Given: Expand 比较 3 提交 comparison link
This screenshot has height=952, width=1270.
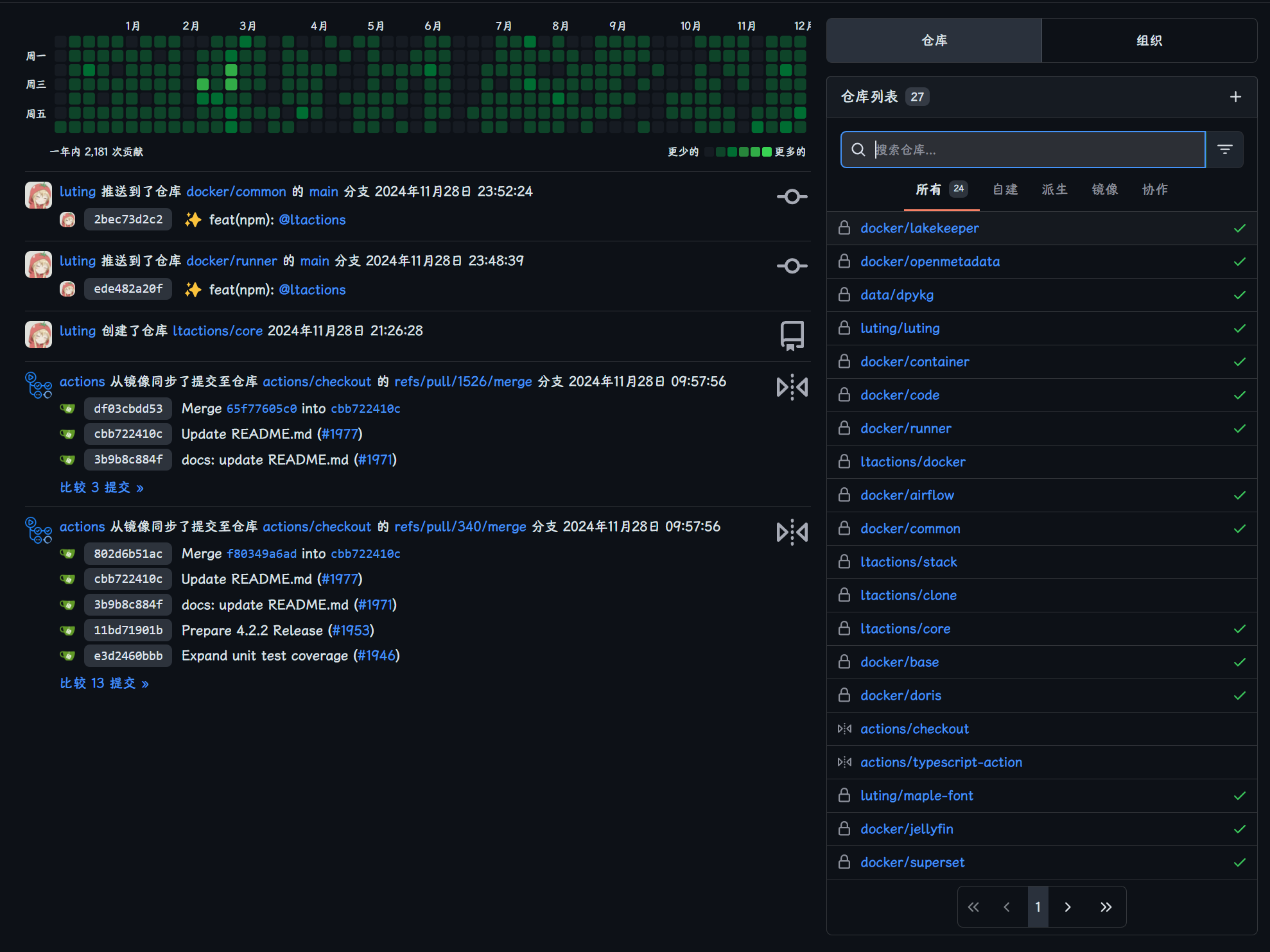Looking at the screenshot, I should tap(101, 487).
